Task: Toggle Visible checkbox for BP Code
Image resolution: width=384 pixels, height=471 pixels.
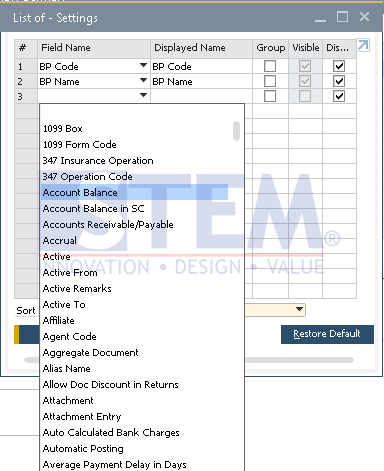Action: click(305, 66)
